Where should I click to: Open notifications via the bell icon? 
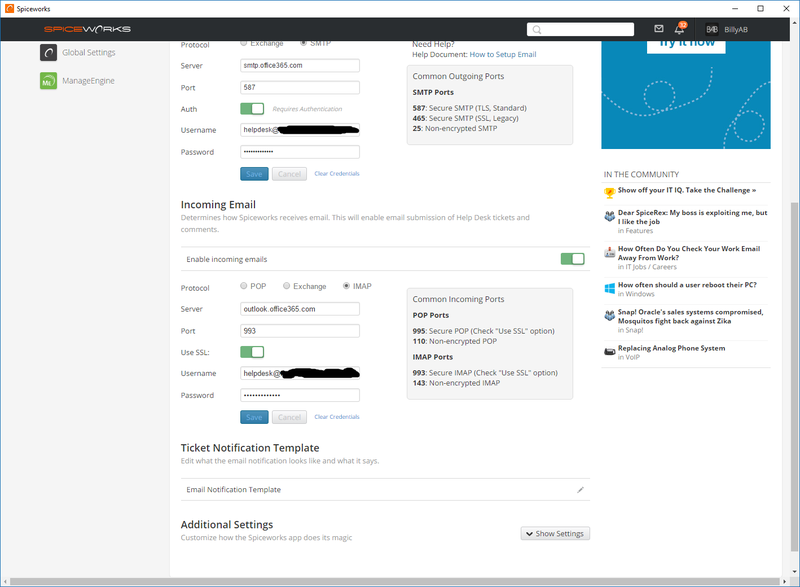681,29
